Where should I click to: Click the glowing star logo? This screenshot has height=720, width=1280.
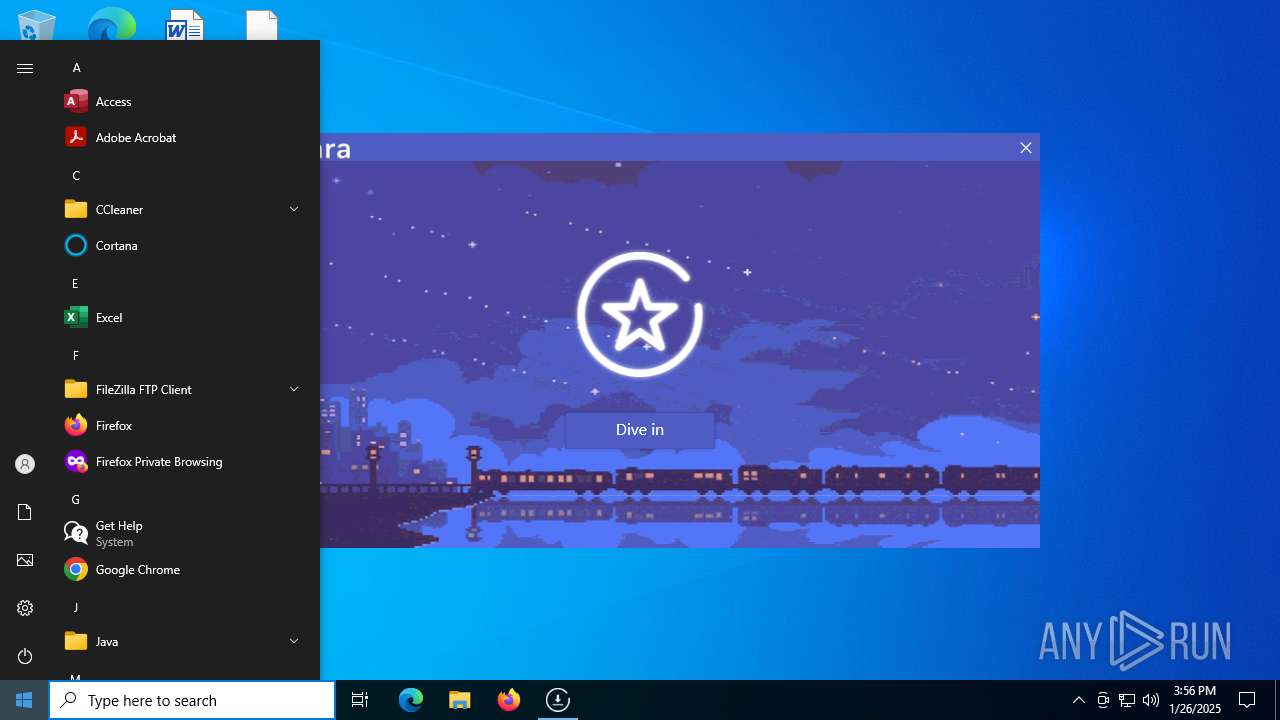click(x=640, y=314)
